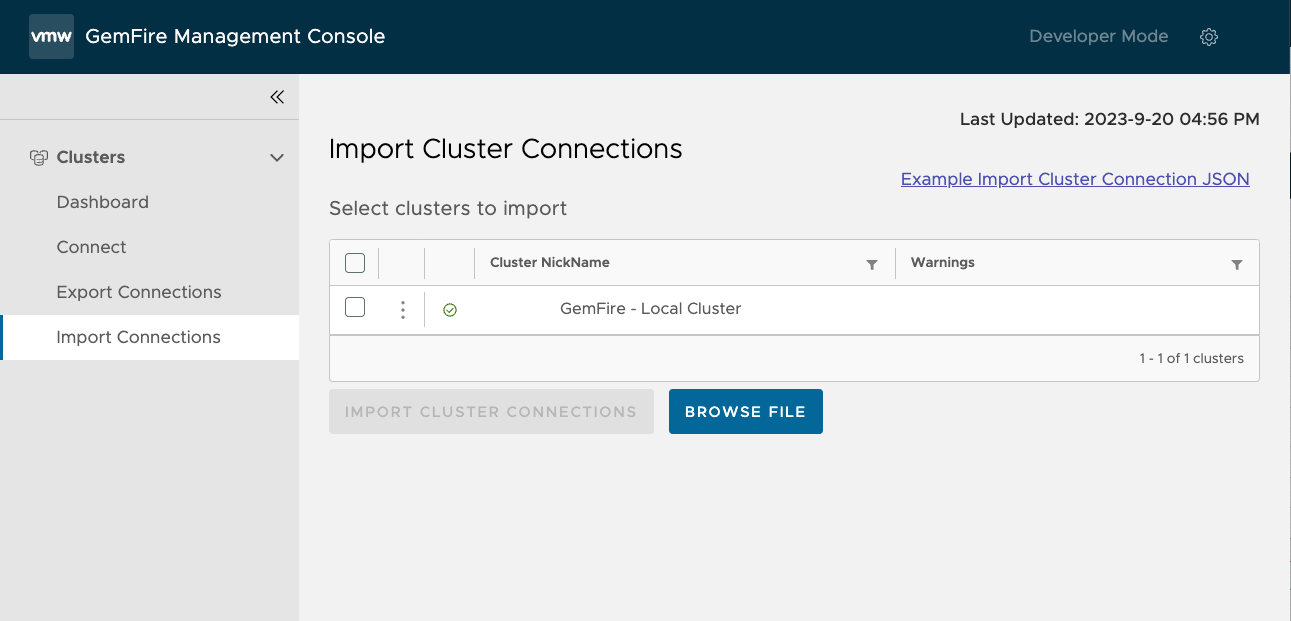
Task: Collapse the Clusters section chevron
Action: point(277,158)
